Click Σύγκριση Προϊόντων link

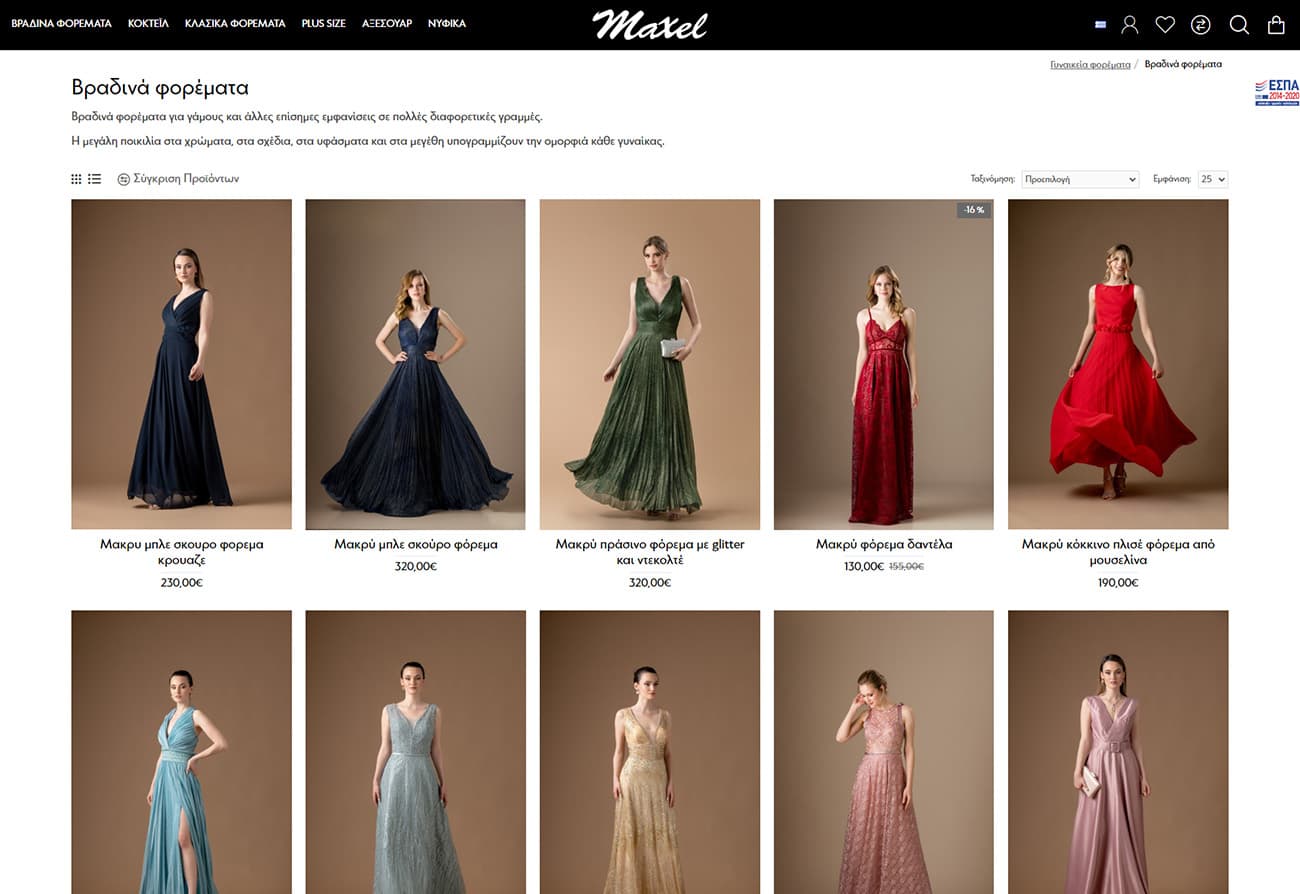[178, 179]
